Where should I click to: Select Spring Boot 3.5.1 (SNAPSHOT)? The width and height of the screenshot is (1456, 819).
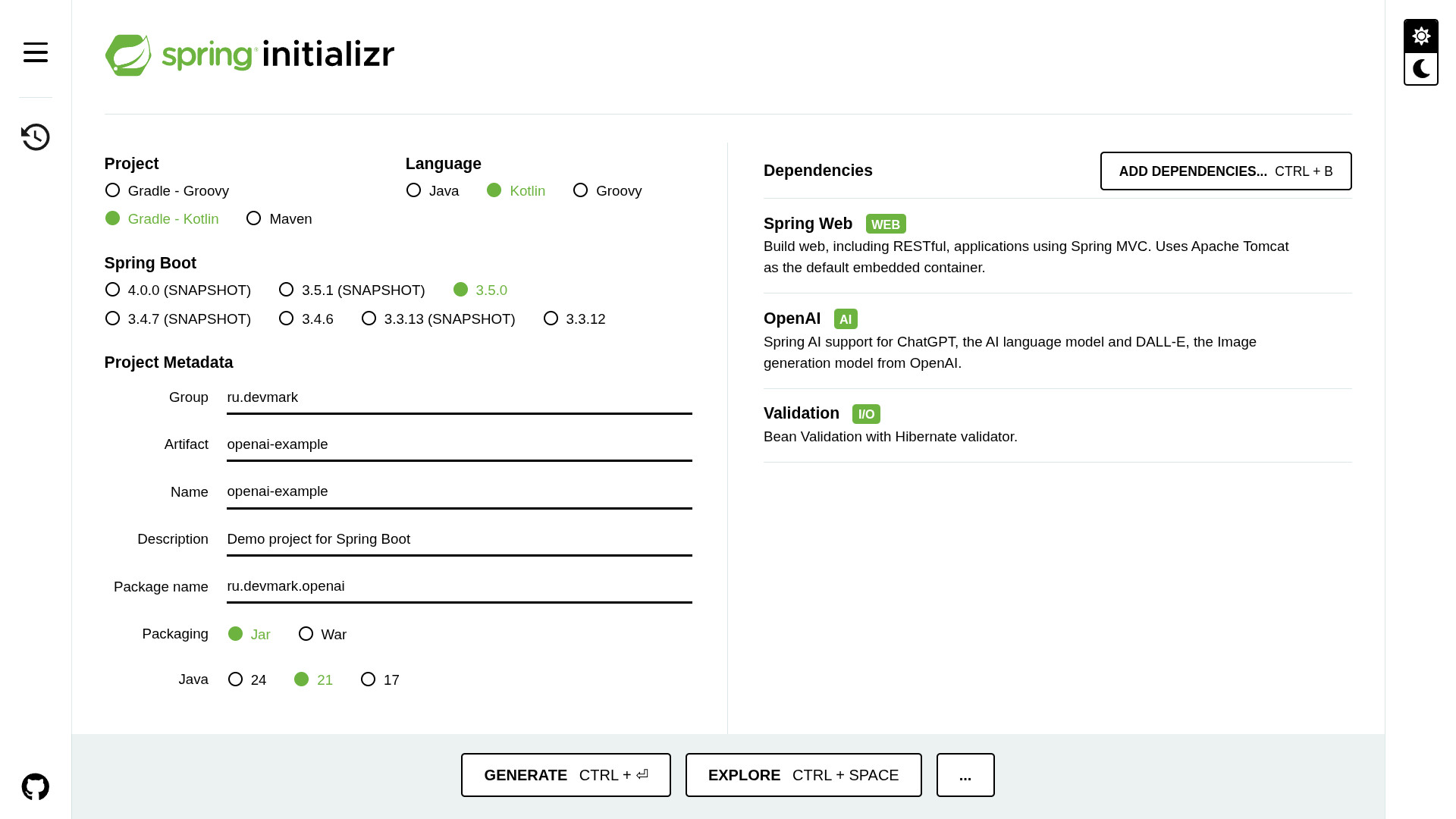tap(352, 290)
